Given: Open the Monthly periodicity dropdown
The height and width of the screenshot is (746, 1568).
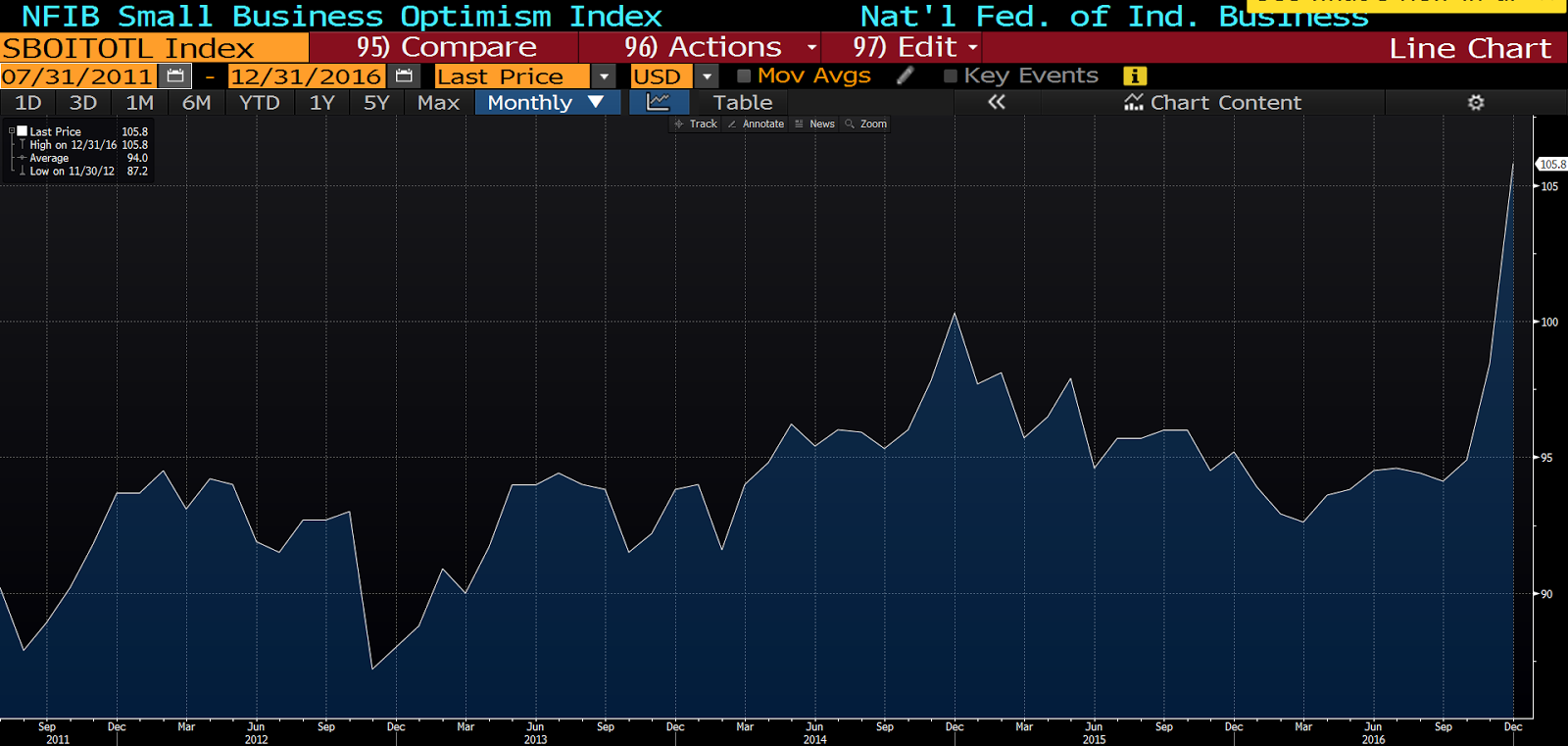Looking at the screenshot, I should (547, 102).
